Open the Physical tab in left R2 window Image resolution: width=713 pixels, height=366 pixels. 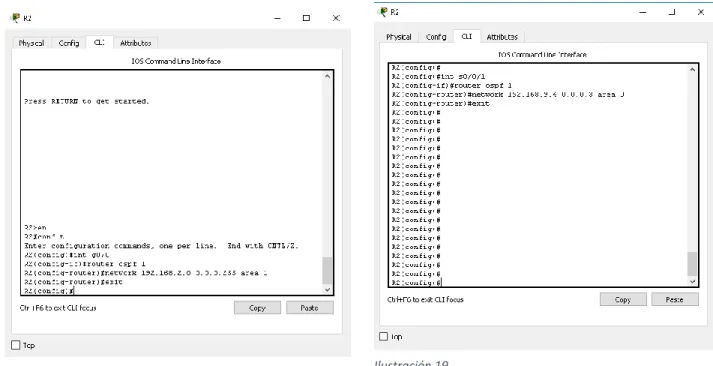pos(31,43)
